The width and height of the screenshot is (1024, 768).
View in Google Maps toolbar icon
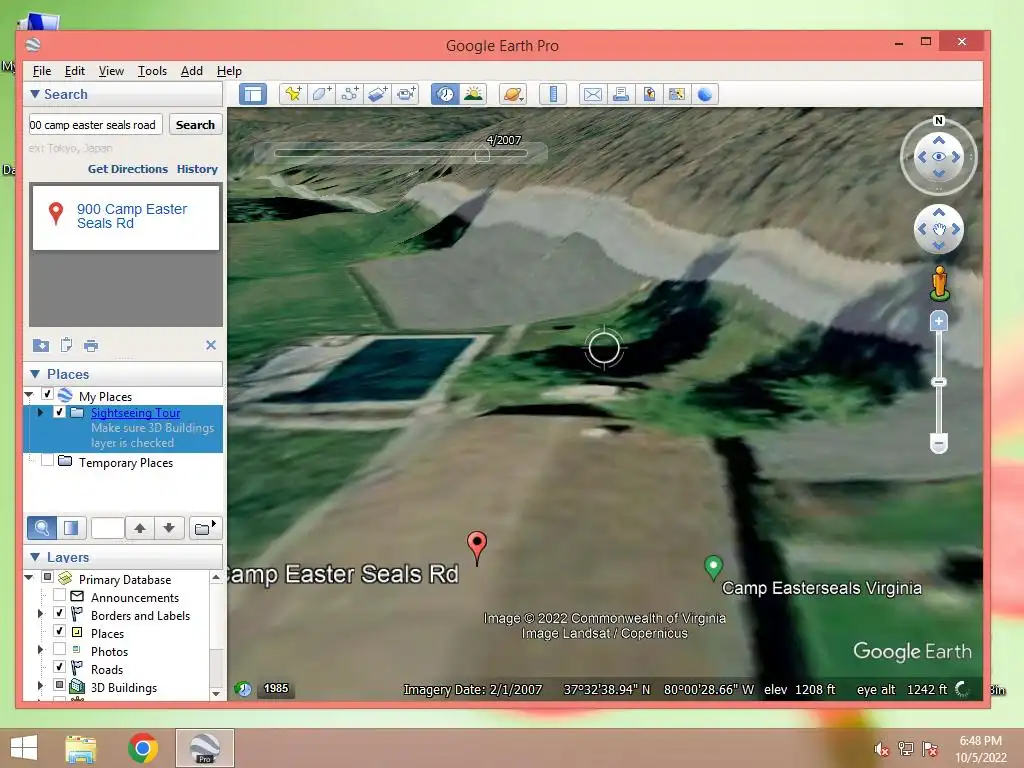pyautogui.click(x=677, y=94)
